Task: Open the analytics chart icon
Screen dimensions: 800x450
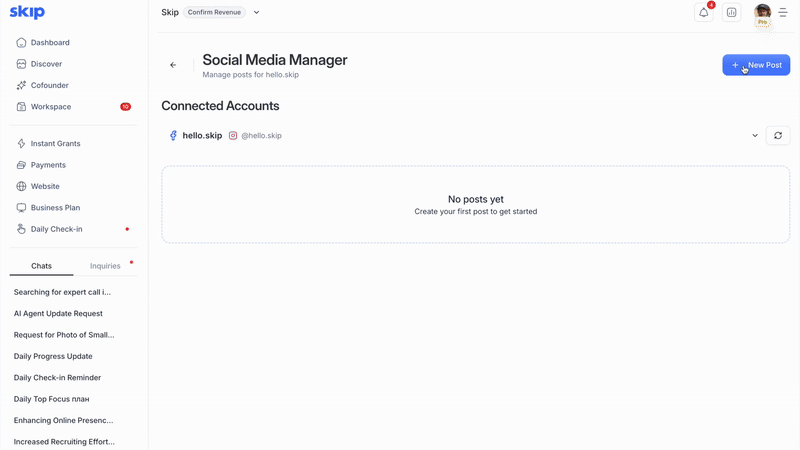Action: [732, 13]
